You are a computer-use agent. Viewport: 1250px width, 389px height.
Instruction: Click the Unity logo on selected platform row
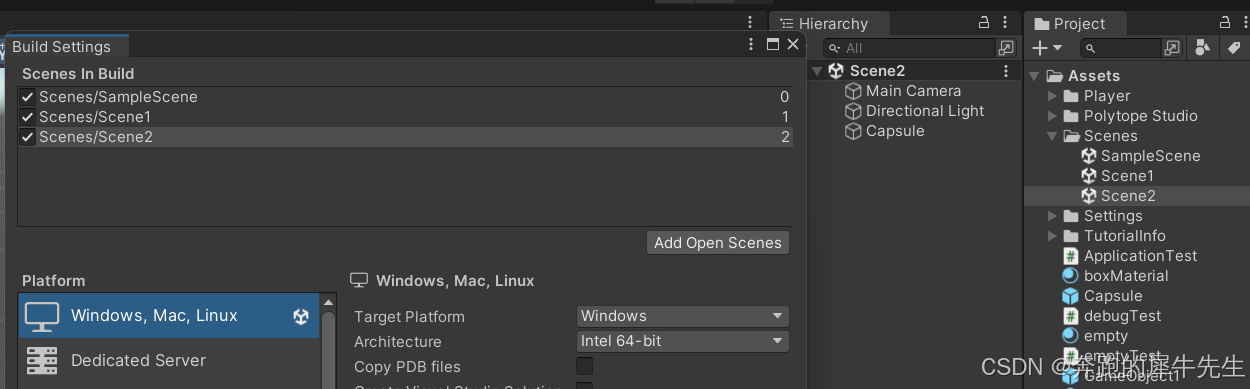(x=301, y=316)
